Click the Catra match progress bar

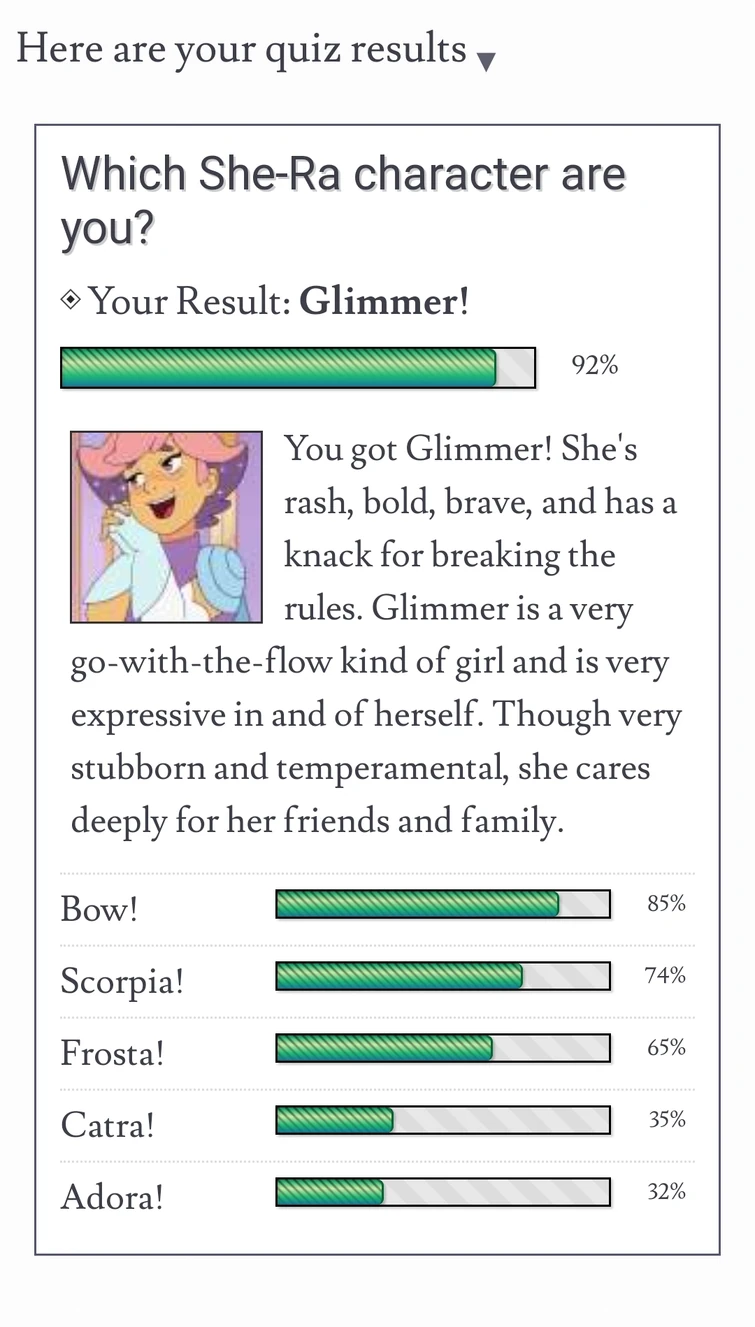coord(442,1120)
